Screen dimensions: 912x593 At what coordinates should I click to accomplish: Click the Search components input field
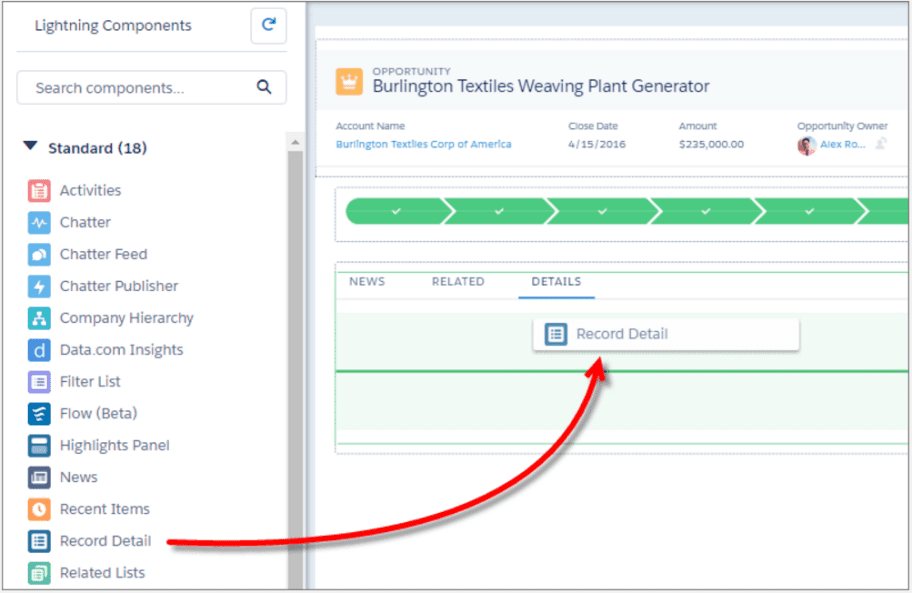coord(140,88)
